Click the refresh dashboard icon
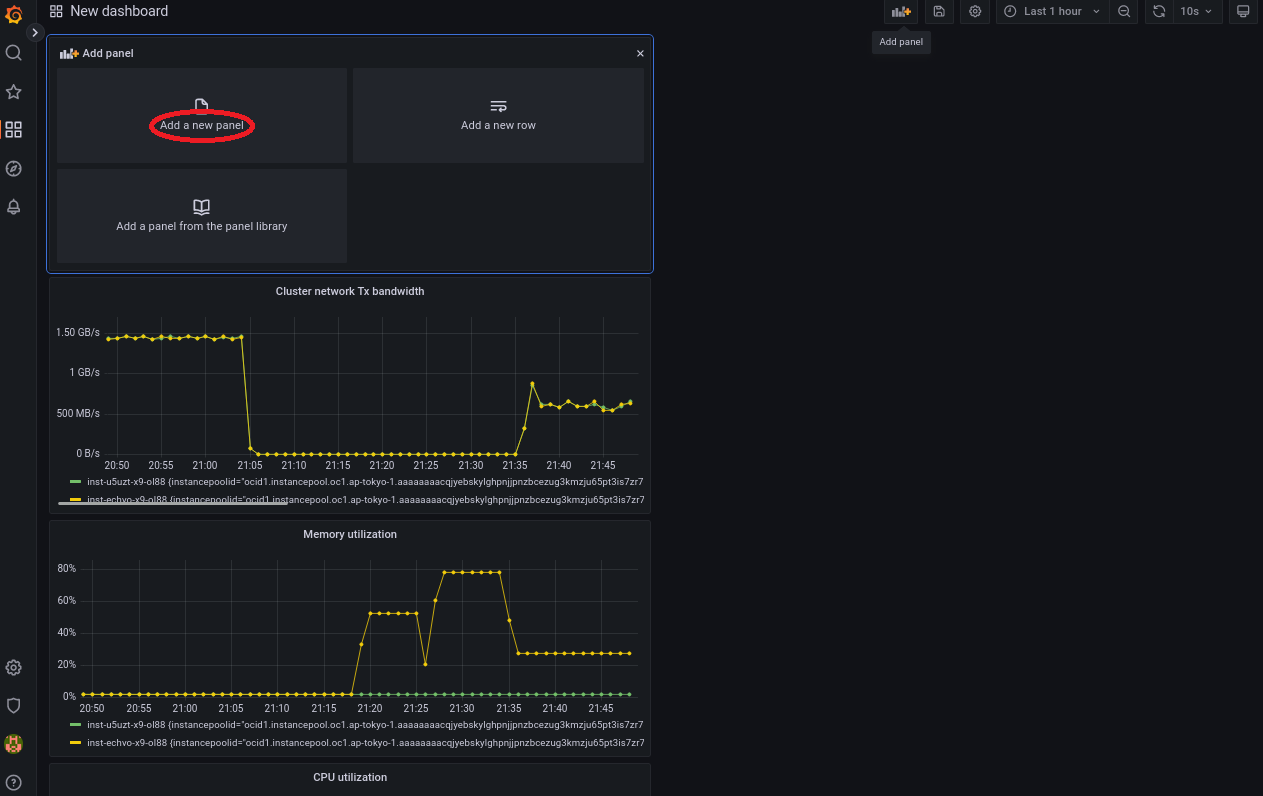Image resolution: width=1263 pixels, height=796 pixels. tap(1159, 12)
